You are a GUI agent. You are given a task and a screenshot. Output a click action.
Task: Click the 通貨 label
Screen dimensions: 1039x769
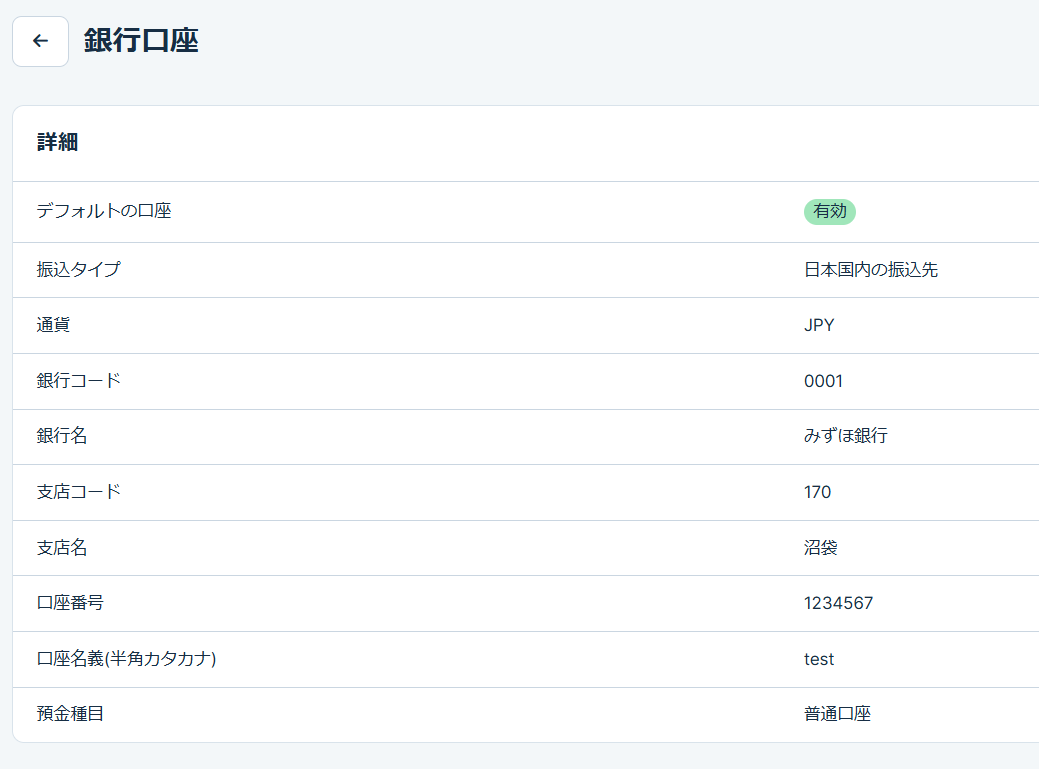53,325
